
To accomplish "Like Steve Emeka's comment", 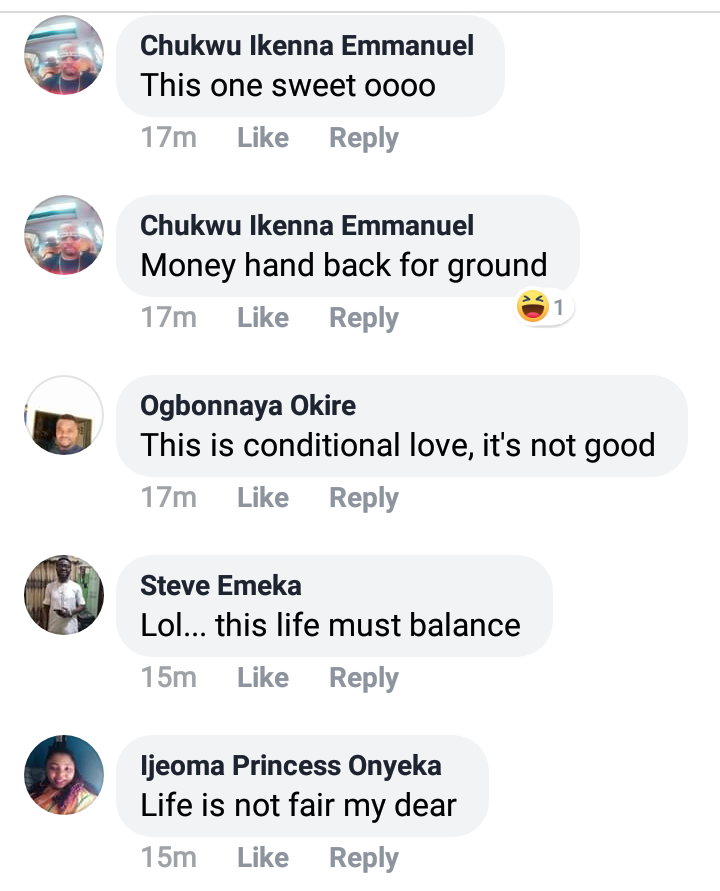I will pos(263,678).
